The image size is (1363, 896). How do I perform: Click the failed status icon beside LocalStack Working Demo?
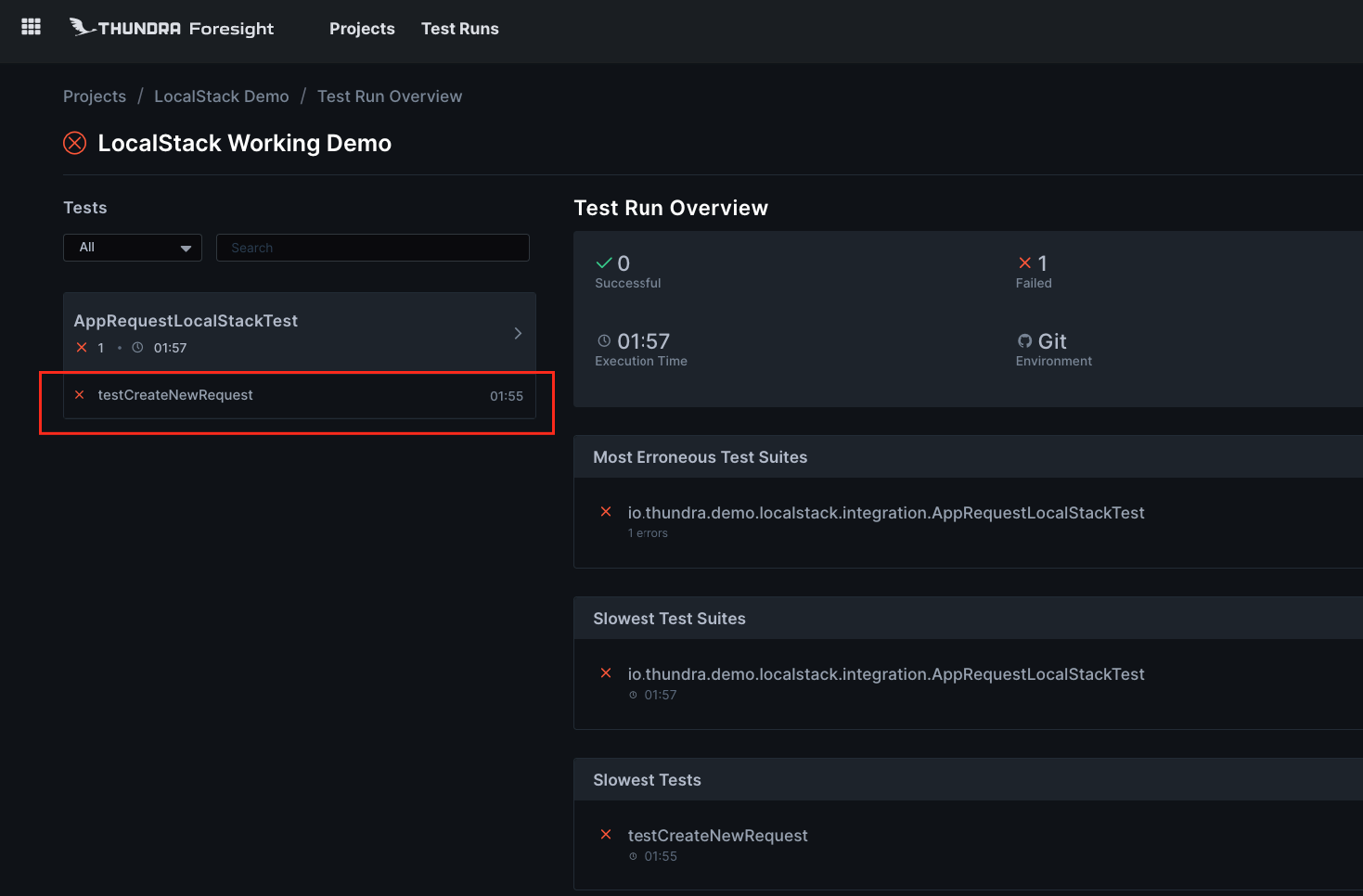(74, 143)
